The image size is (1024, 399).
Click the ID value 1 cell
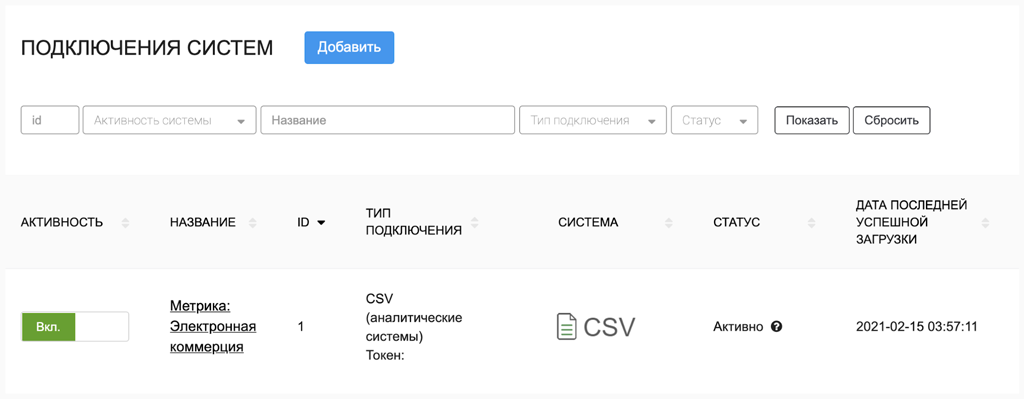pyautogui.click(x=300, y=327)
